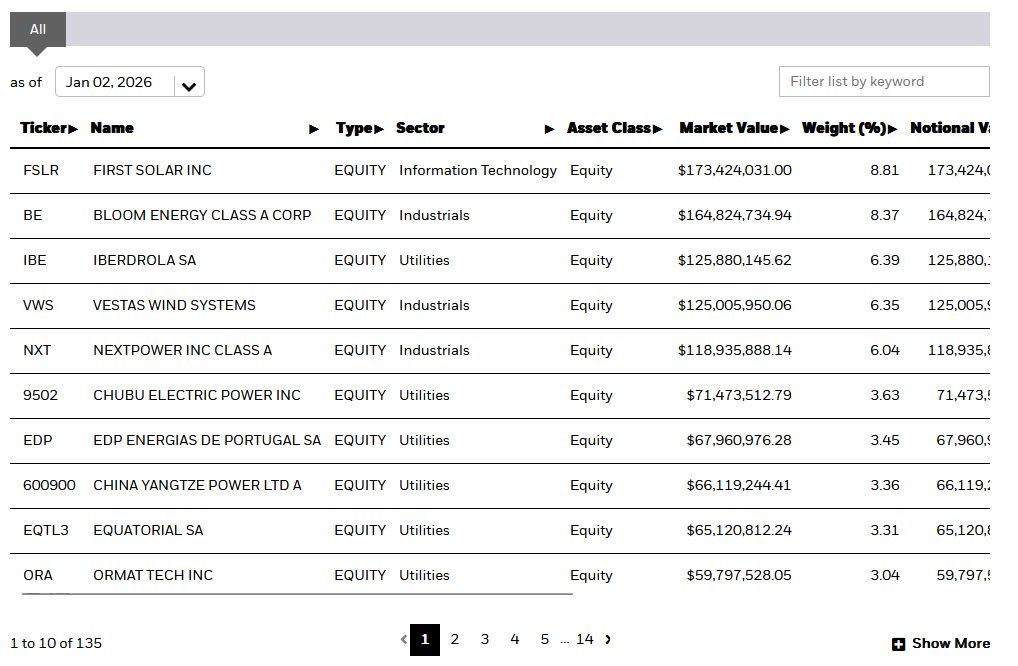This screenshot has width=1018, height=666.
Task: Click the Show More plus icon
Action: [898, 644]
